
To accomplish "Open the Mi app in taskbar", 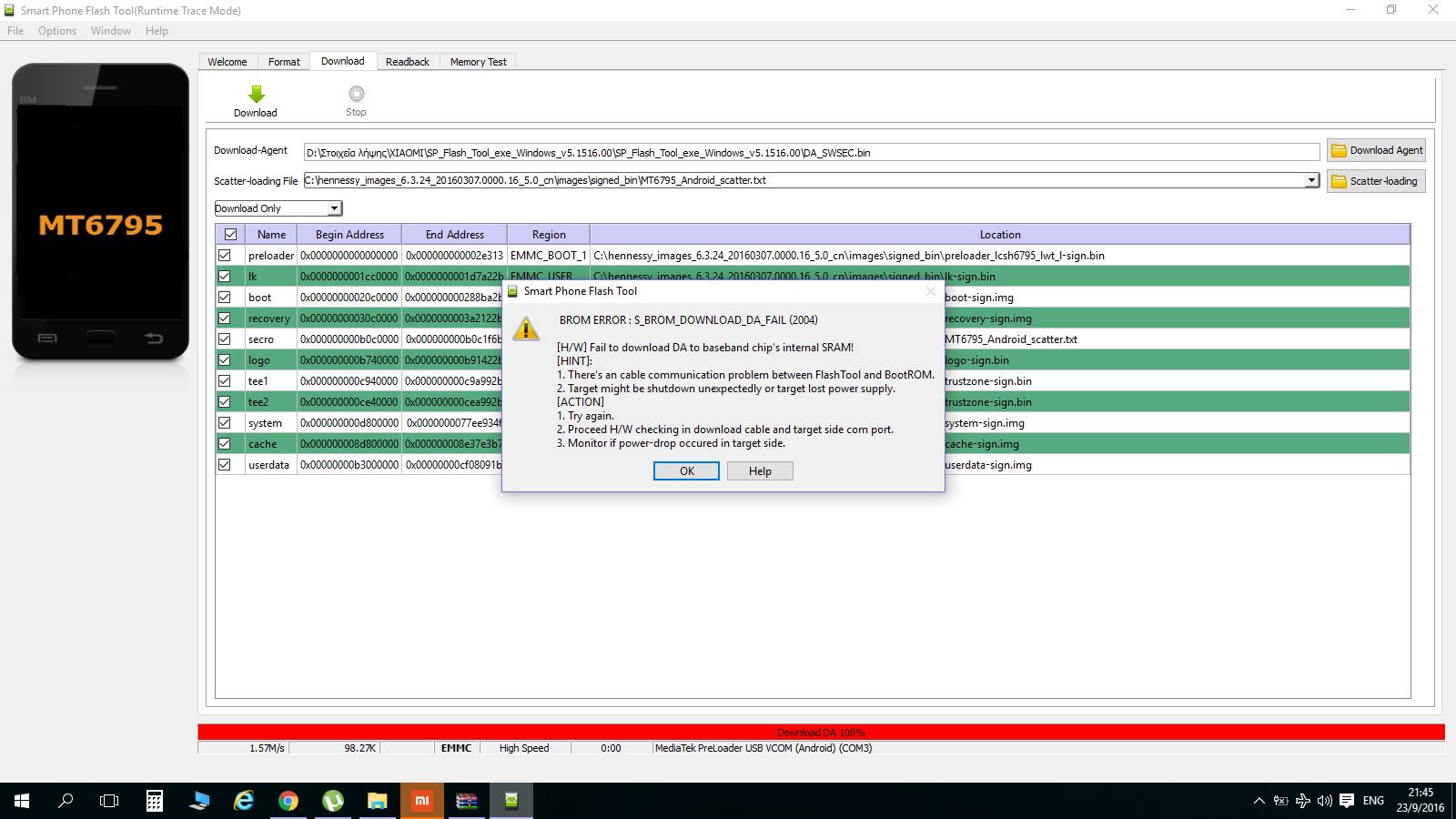I will (x=422, y=801).
